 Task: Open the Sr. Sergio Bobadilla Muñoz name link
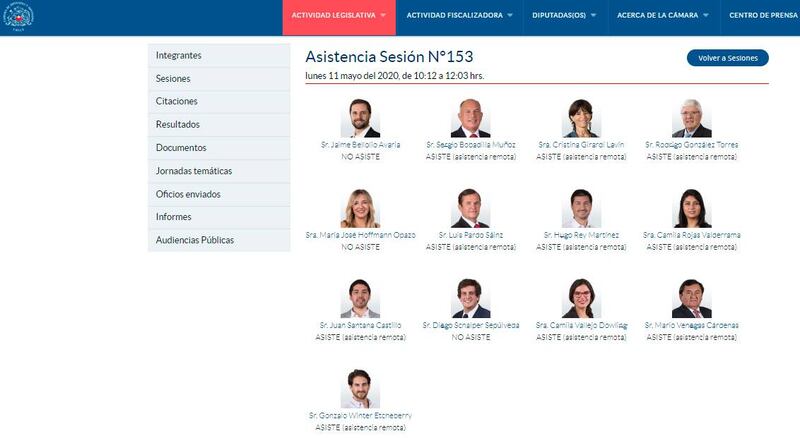click(470, 145)
